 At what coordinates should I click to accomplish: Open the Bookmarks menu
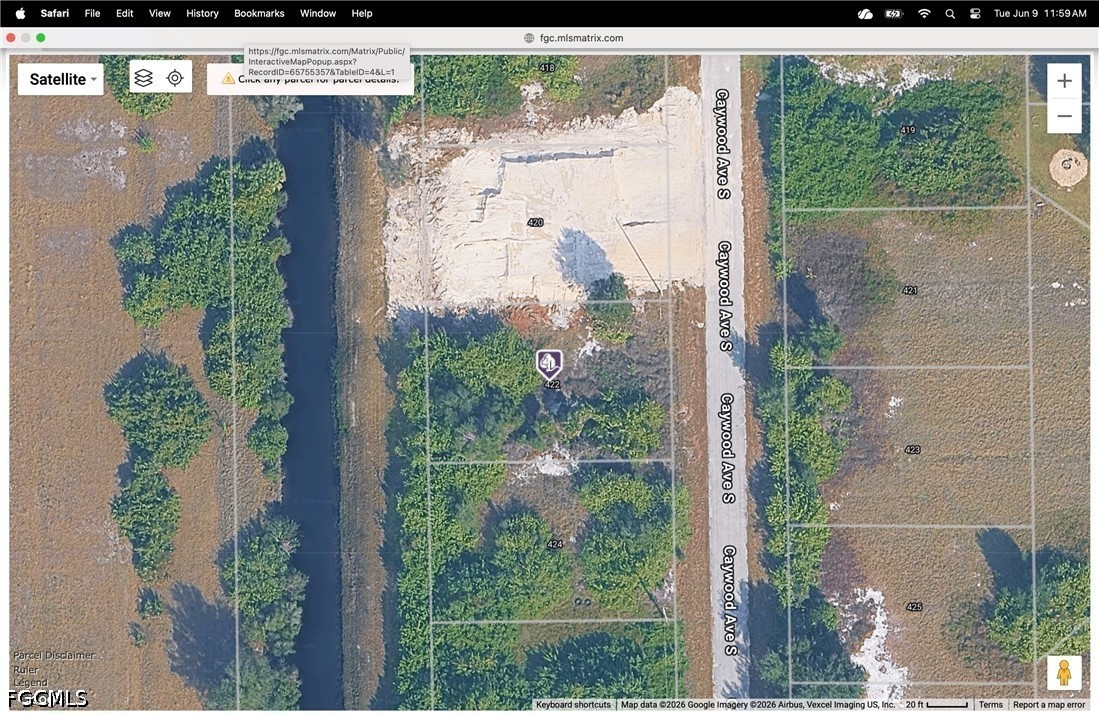(259, 13)
